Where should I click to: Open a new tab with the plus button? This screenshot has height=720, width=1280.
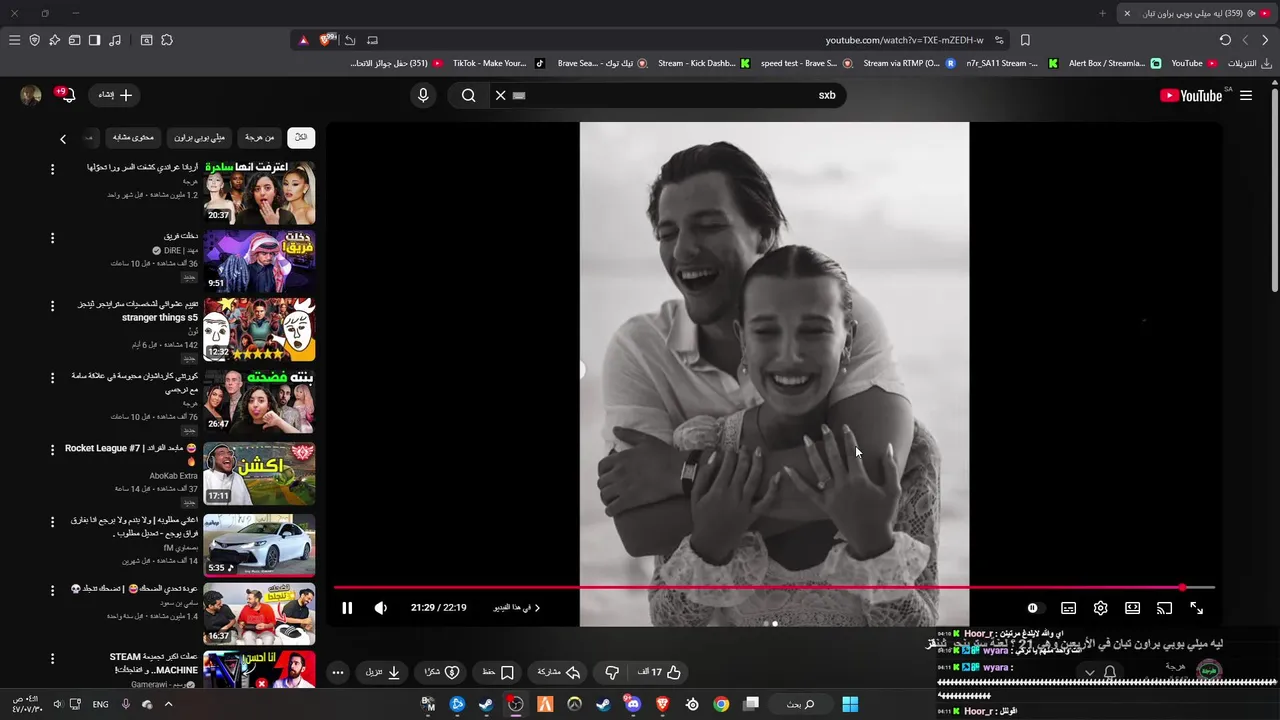tap(1102, 13)
